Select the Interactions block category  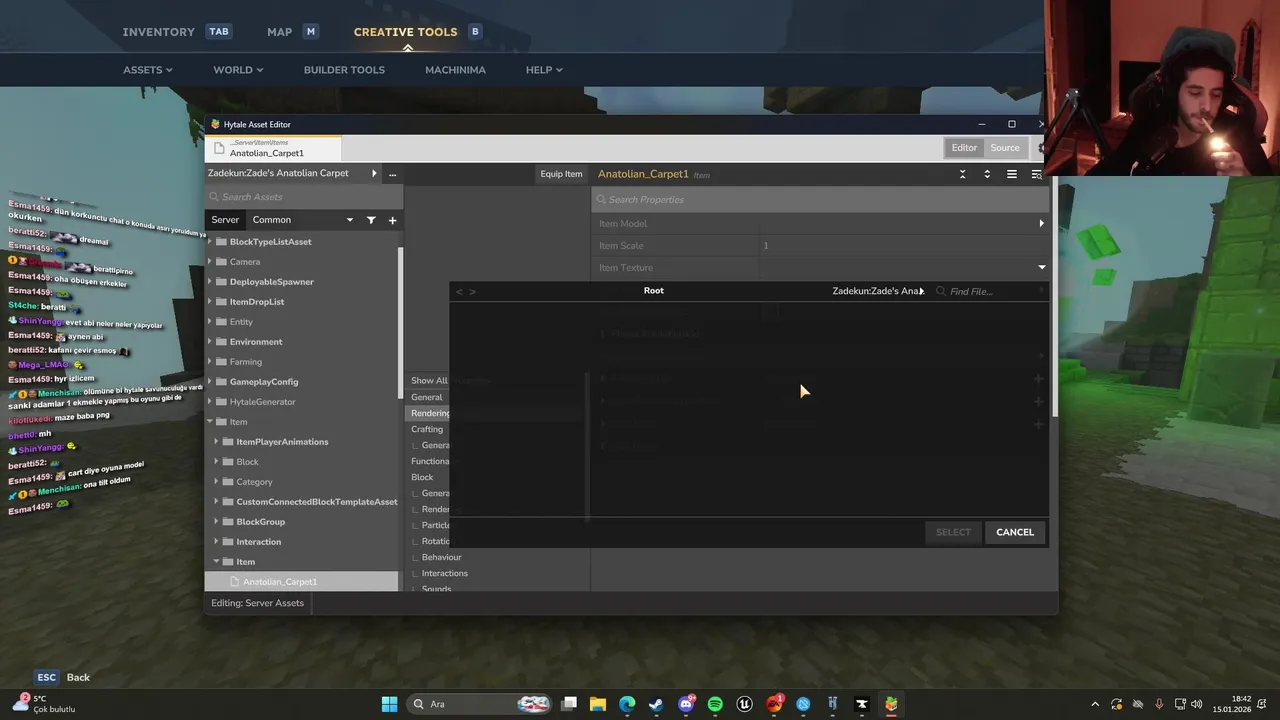click(445, 573)
